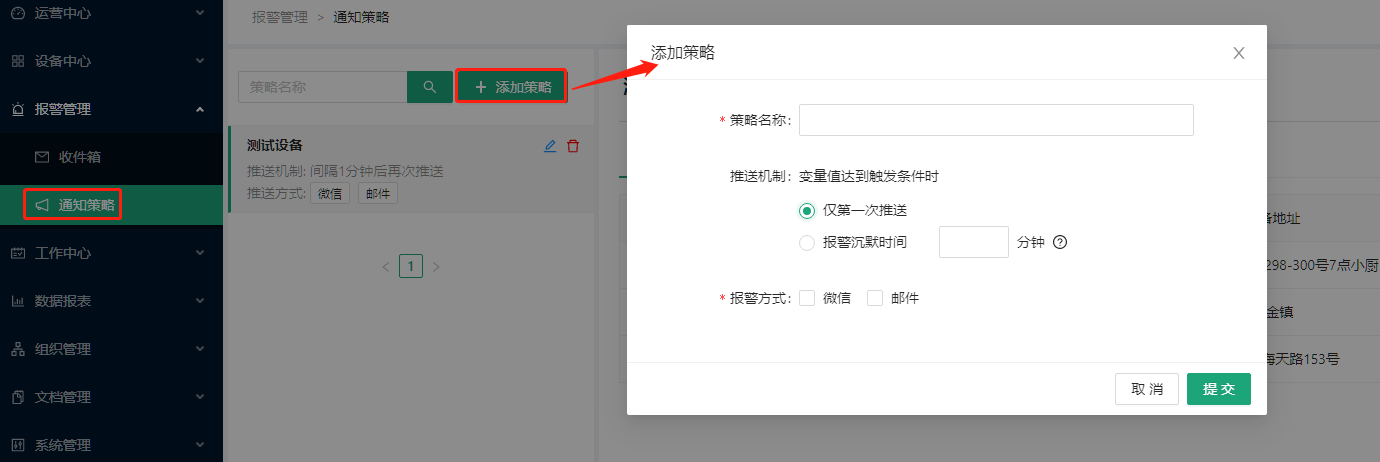1380x462 pixels.
Task: Select the 仅第一次推送 radio button
Action: 807,210
